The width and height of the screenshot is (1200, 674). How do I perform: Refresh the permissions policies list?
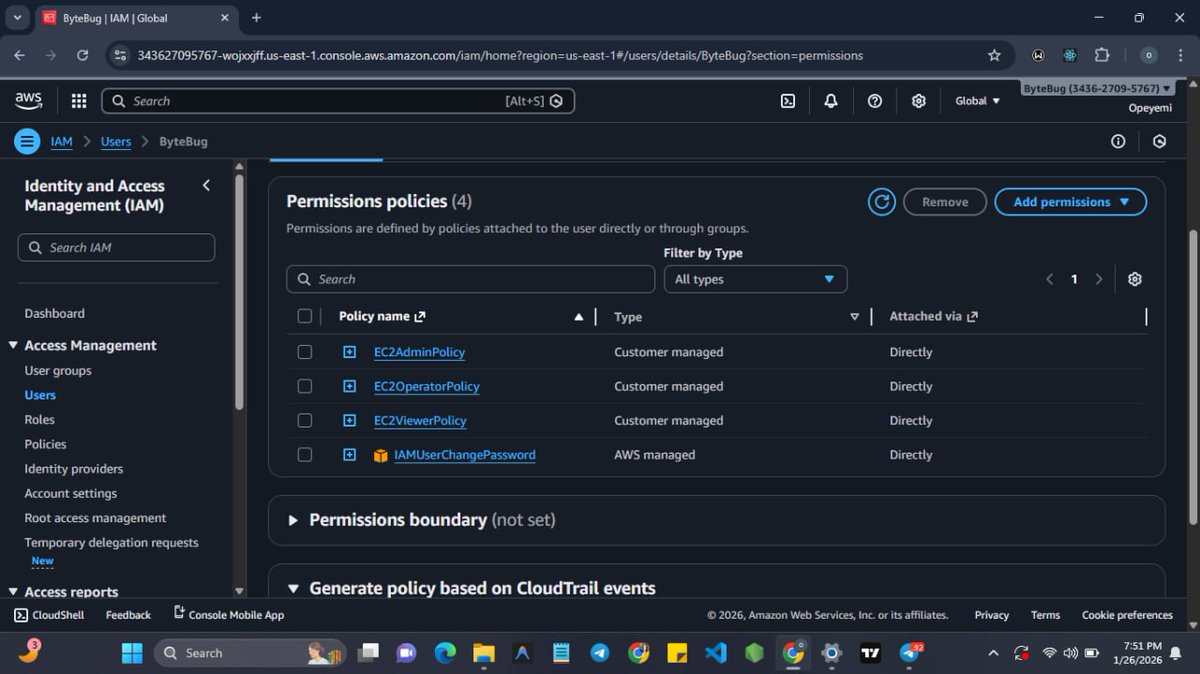pyautogui.click(x=882, y=202)
